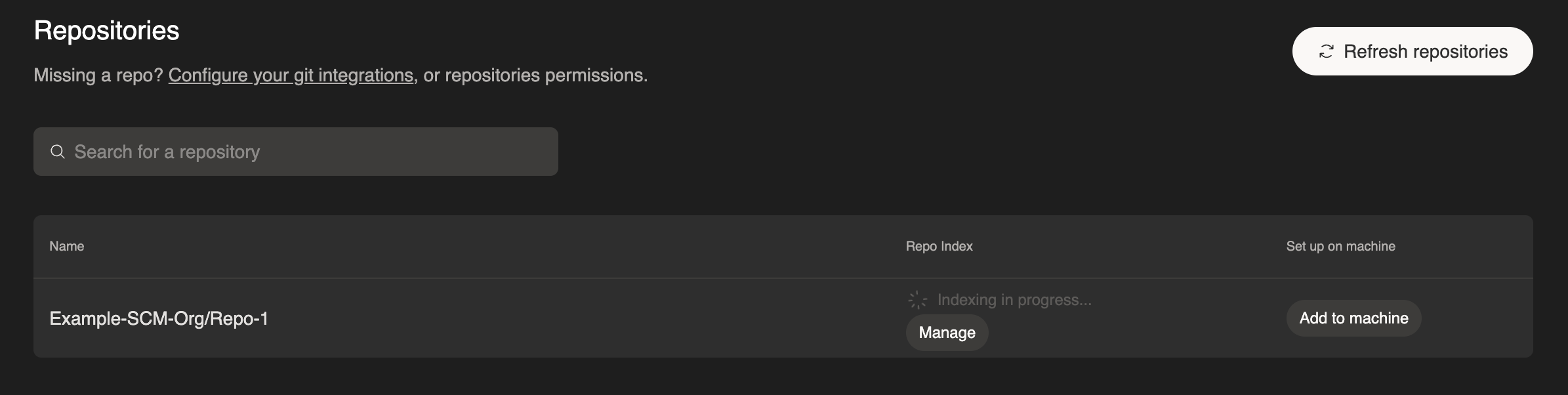Click Add to machine for Repo-1
The height and width of the screenshot is (395, 1568).
click(1353, 318)
